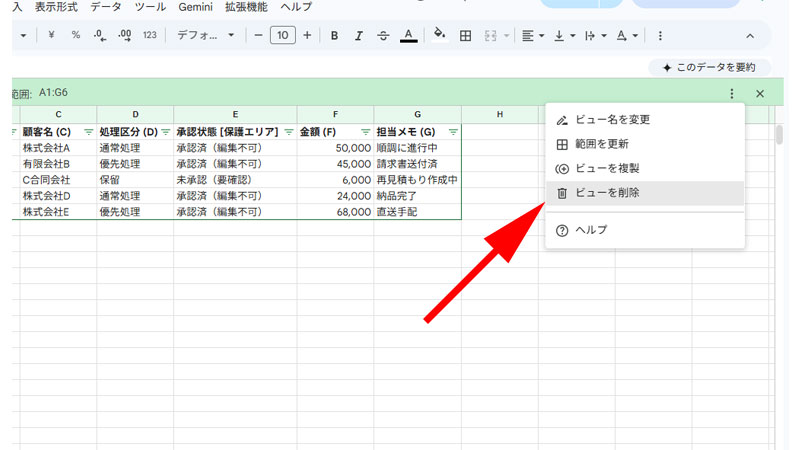Screen dimensions: 800x450
Task: Expand the merge cells dropdown arrow
Action: tap(507, 36)
